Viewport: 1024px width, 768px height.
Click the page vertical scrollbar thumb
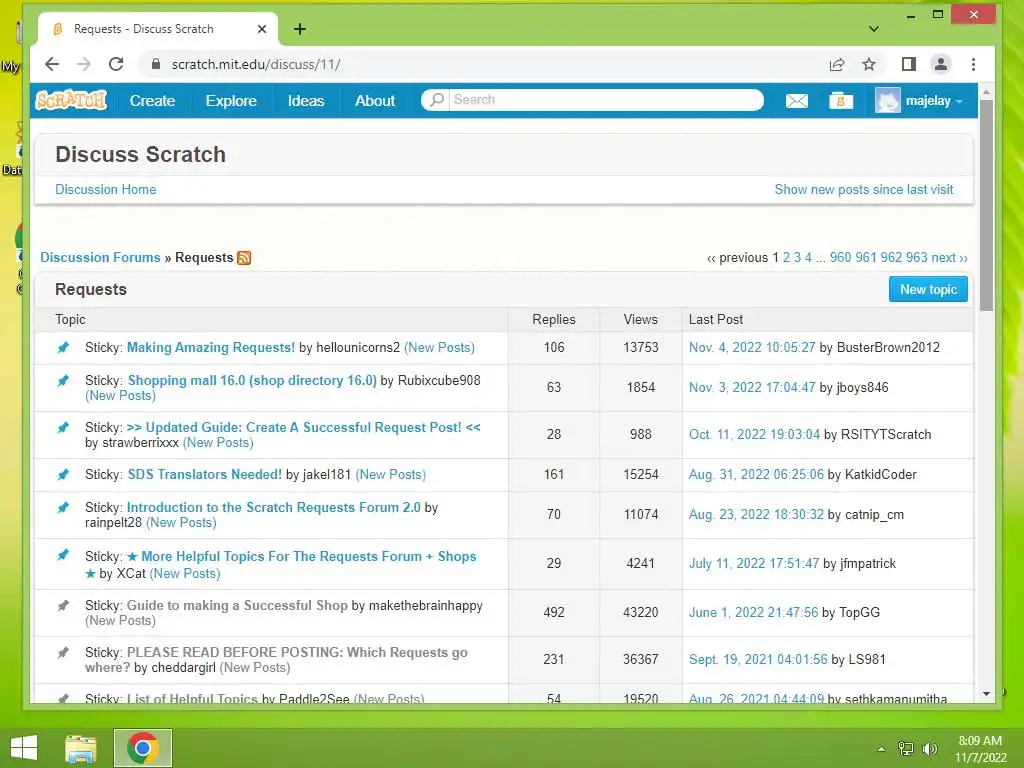pos(986,206)
